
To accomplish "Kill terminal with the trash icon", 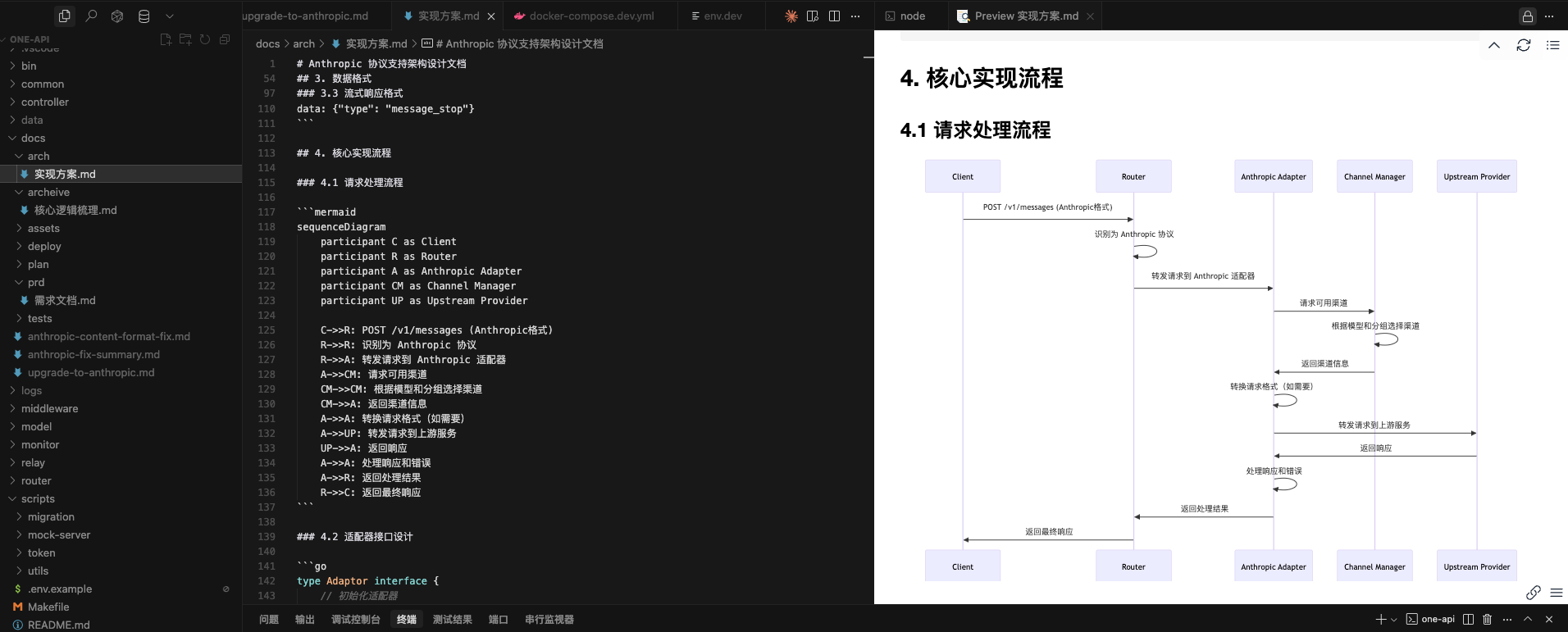I will point(1487,619).
